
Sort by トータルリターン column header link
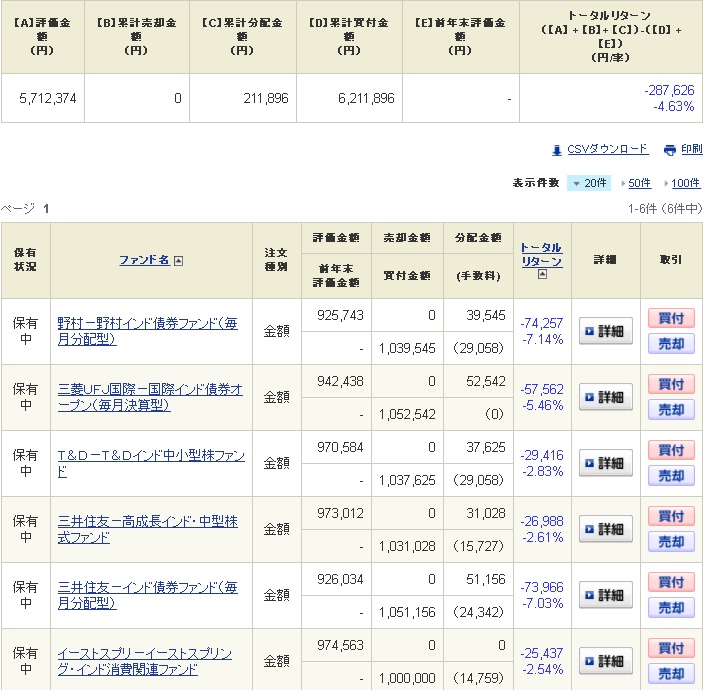coord(541,254)
